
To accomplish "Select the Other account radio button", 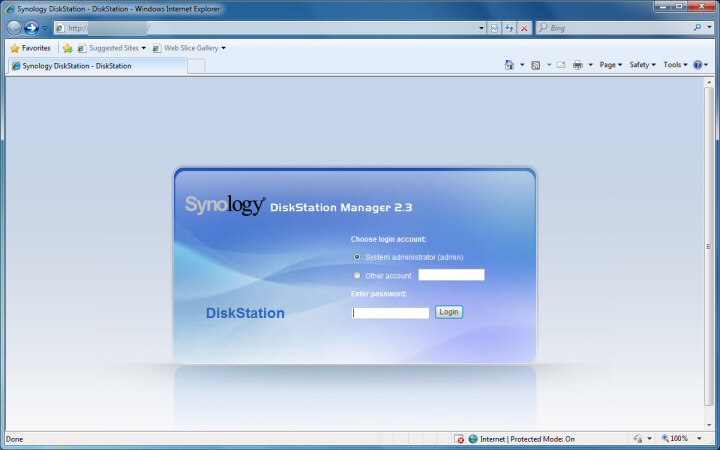I will [x=357, y=276].
